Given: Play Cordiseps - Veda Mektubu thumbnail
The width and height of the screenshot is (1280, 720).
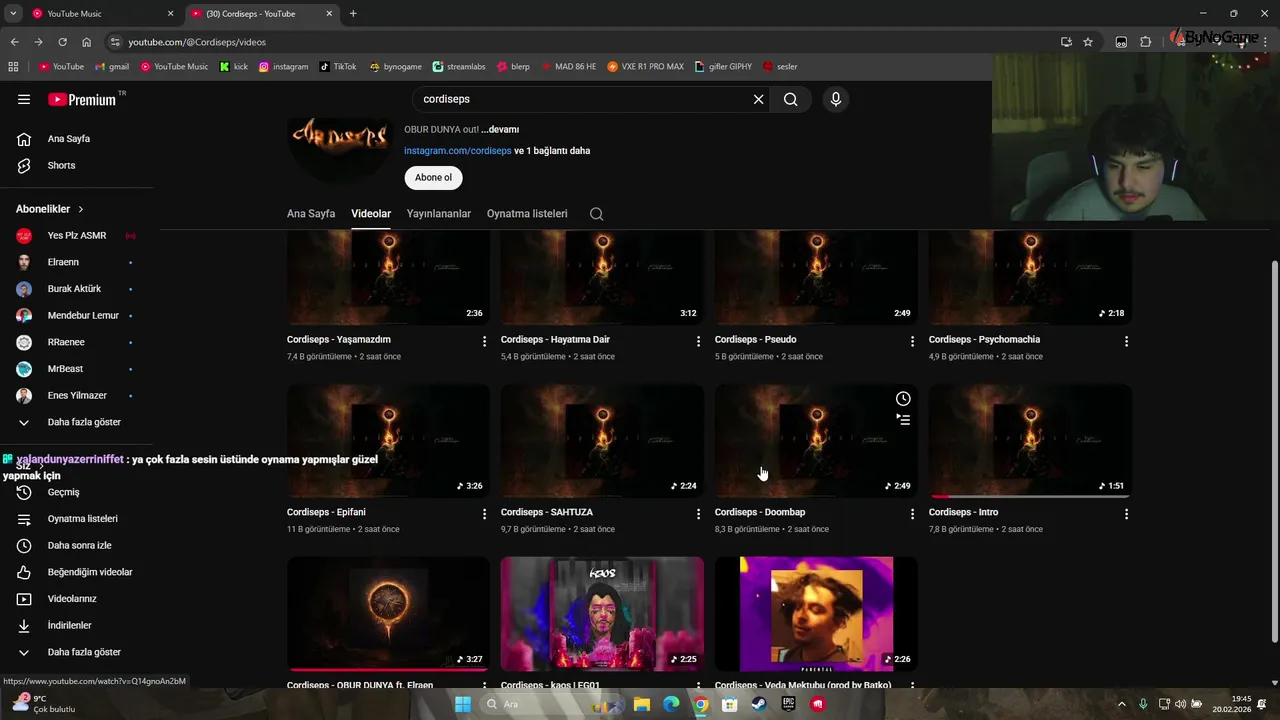Looking at the screenshot, I should point(816,614).
